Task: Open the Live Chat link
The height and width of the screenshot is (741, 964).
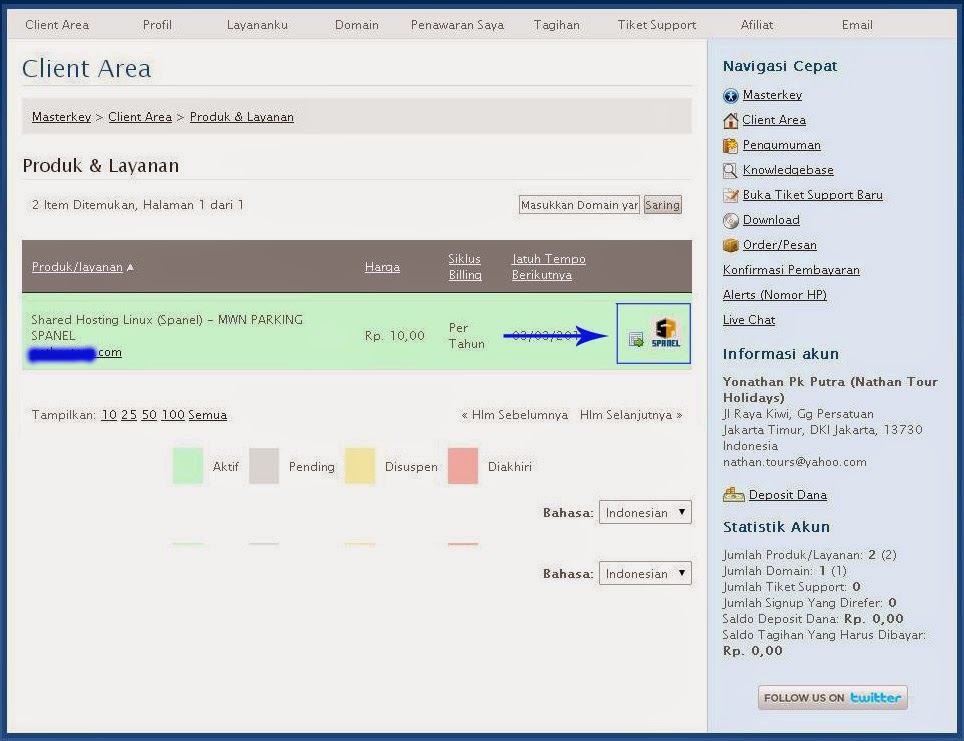Action: 749,320
